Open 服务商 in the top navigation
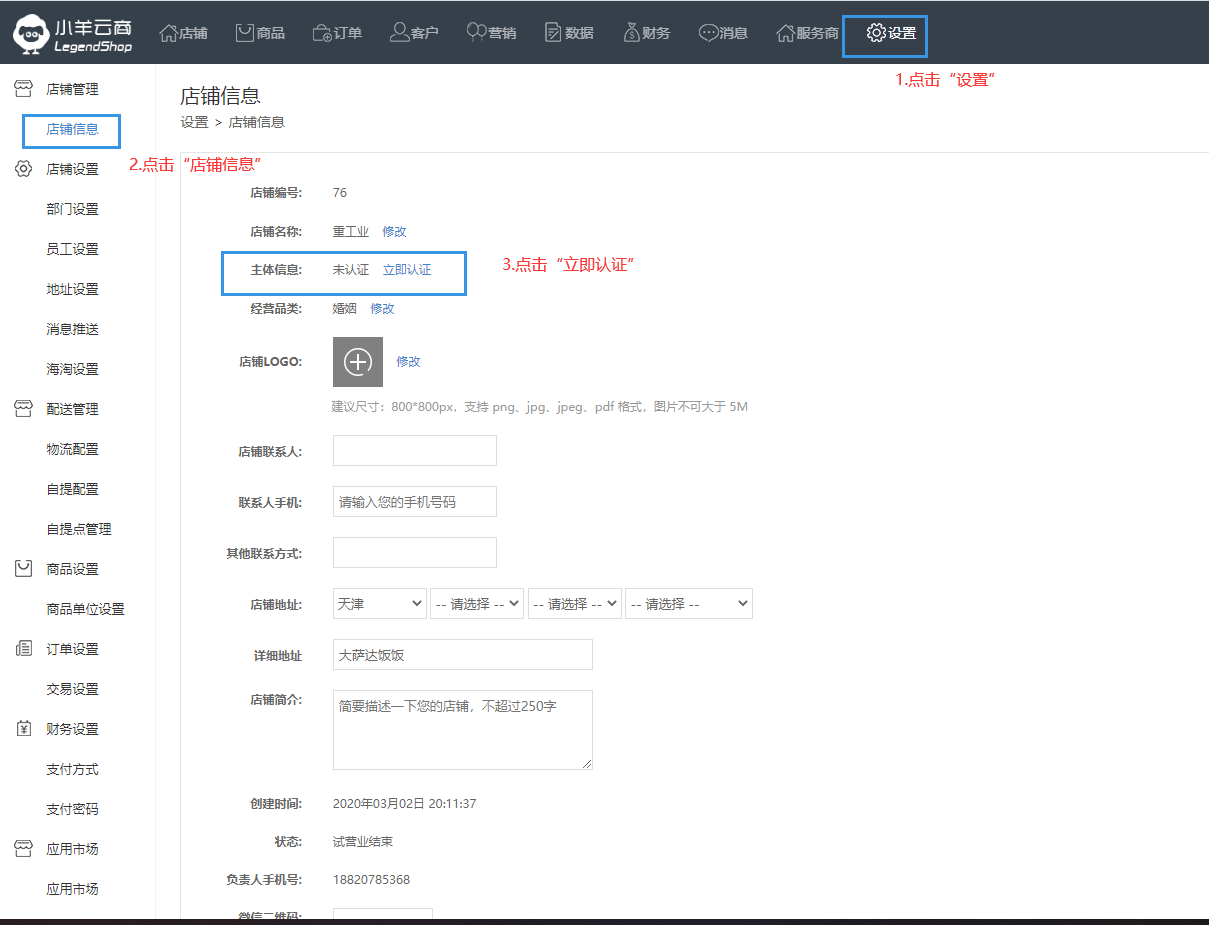 (x=808, y=33)
